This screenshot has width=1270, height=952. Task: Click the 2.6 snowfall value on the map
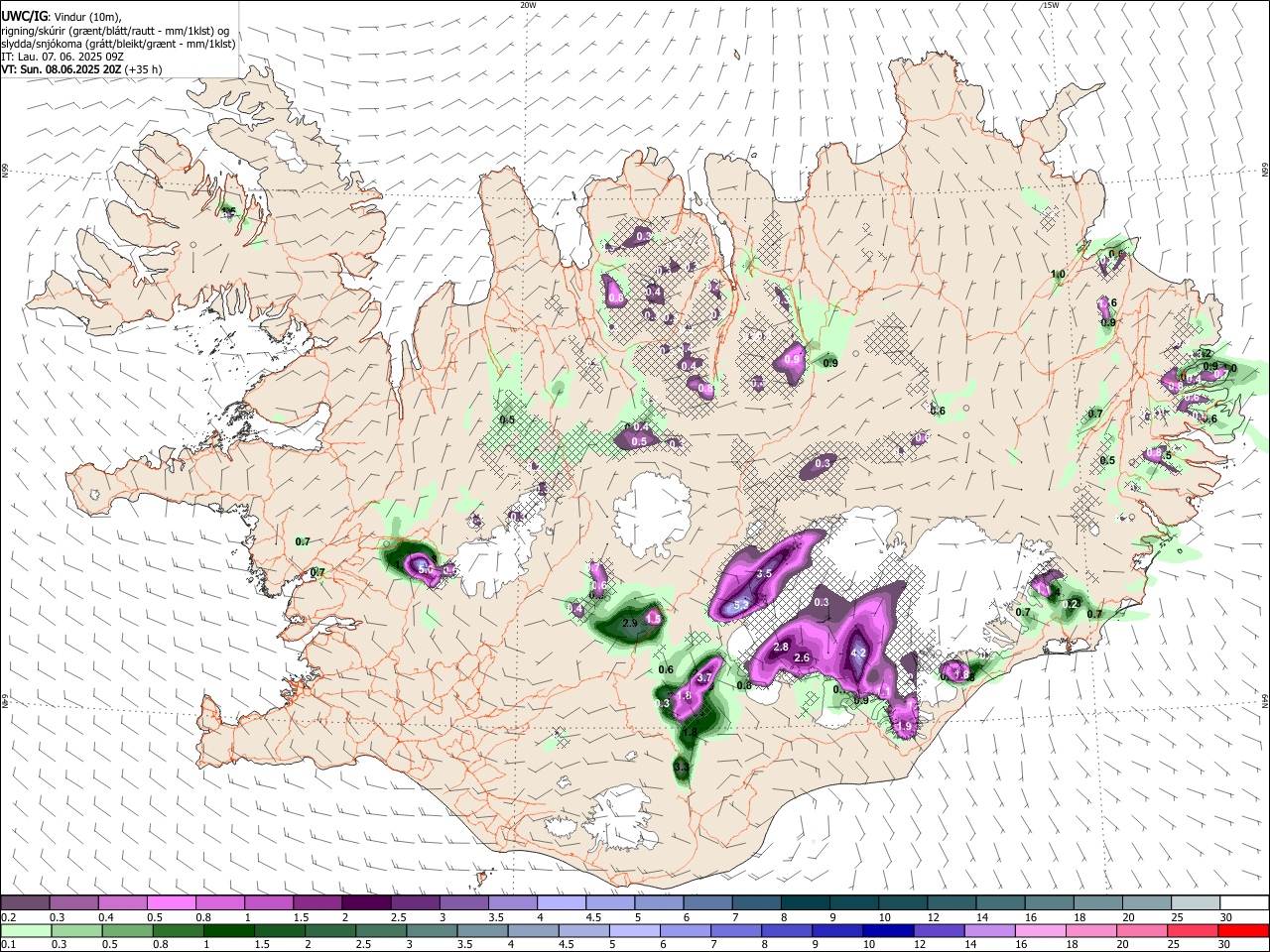pyautogui.click(x=803, y=657)
